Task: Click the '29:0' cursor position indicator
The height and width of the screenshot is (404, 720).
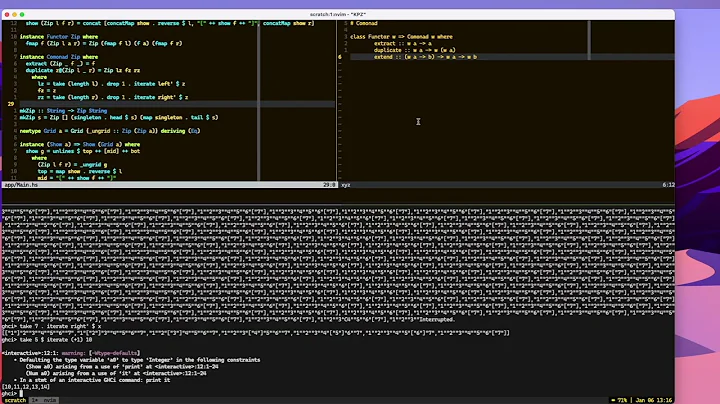Action: 329,185
